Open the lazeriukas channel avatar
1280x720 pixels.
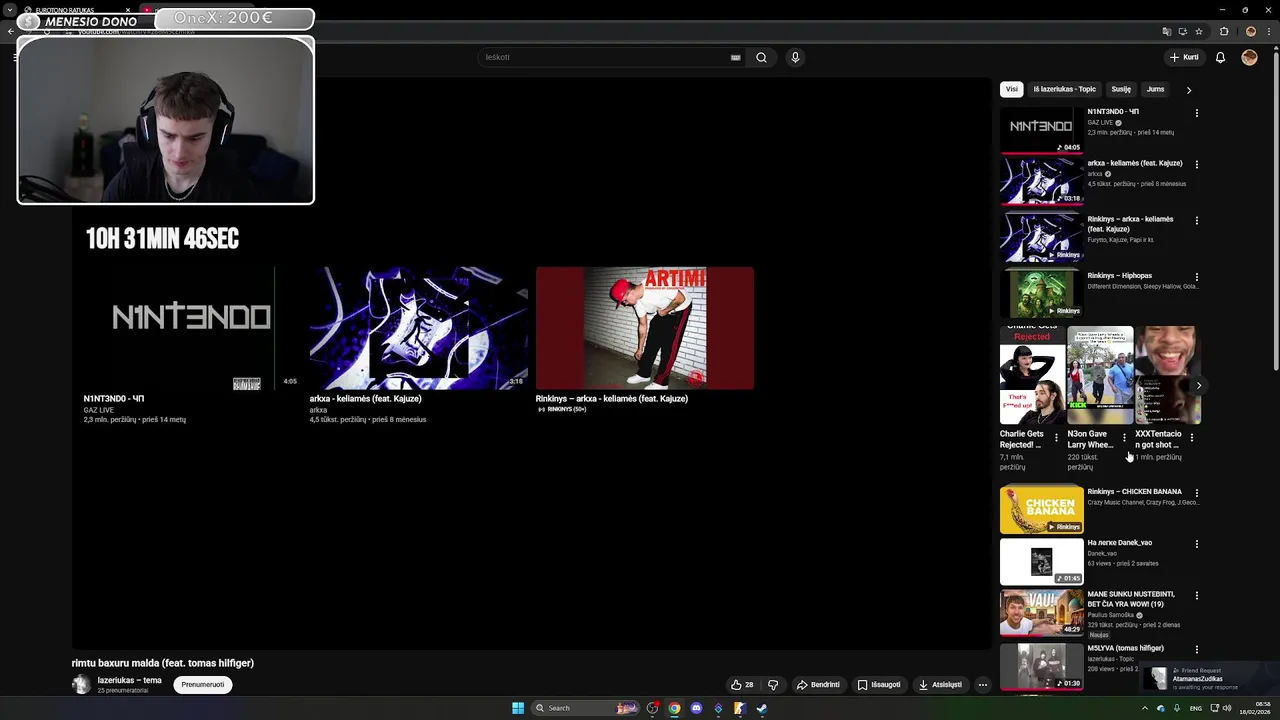pos(81,685)
